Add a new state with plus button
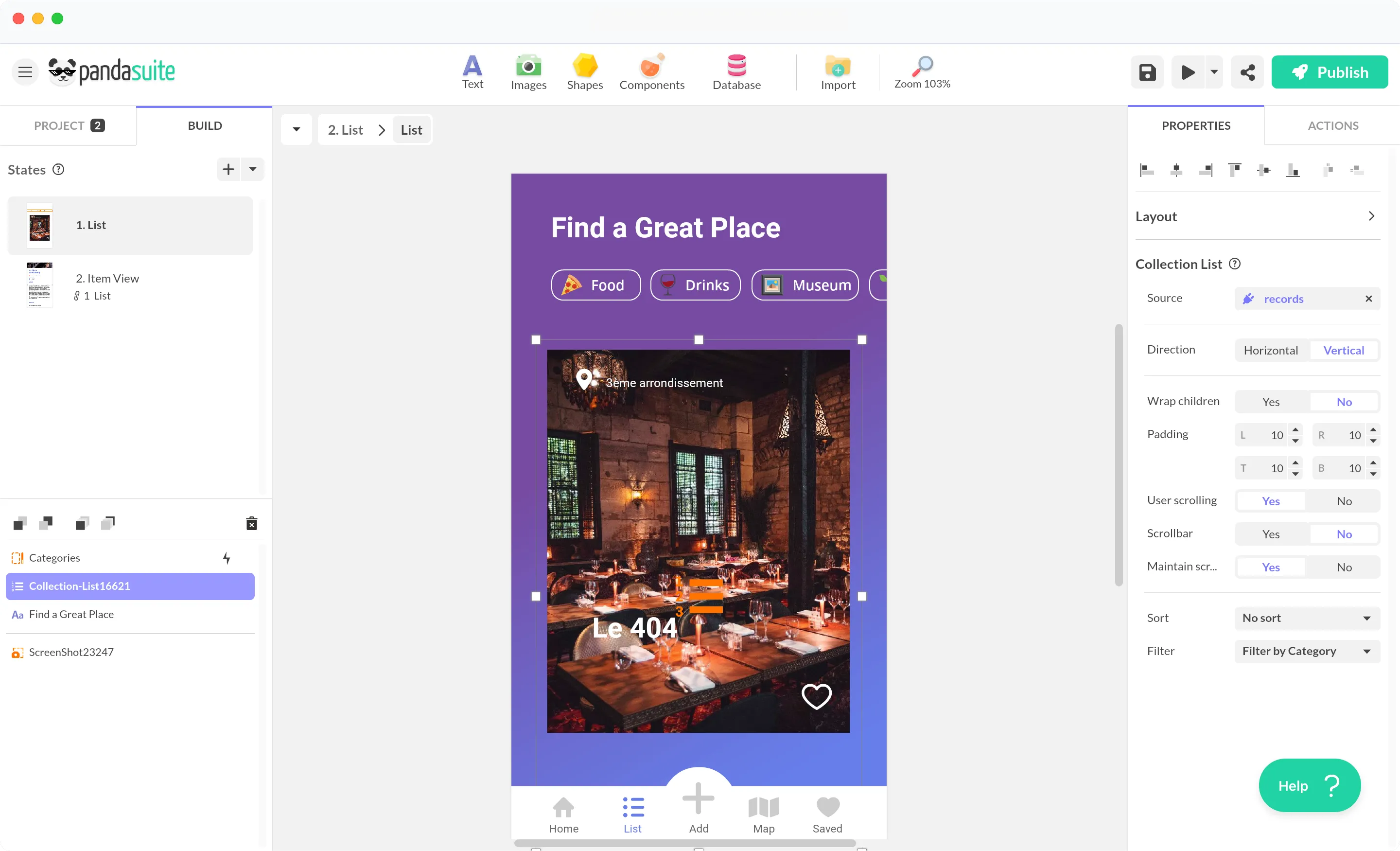 pos(228,169)
